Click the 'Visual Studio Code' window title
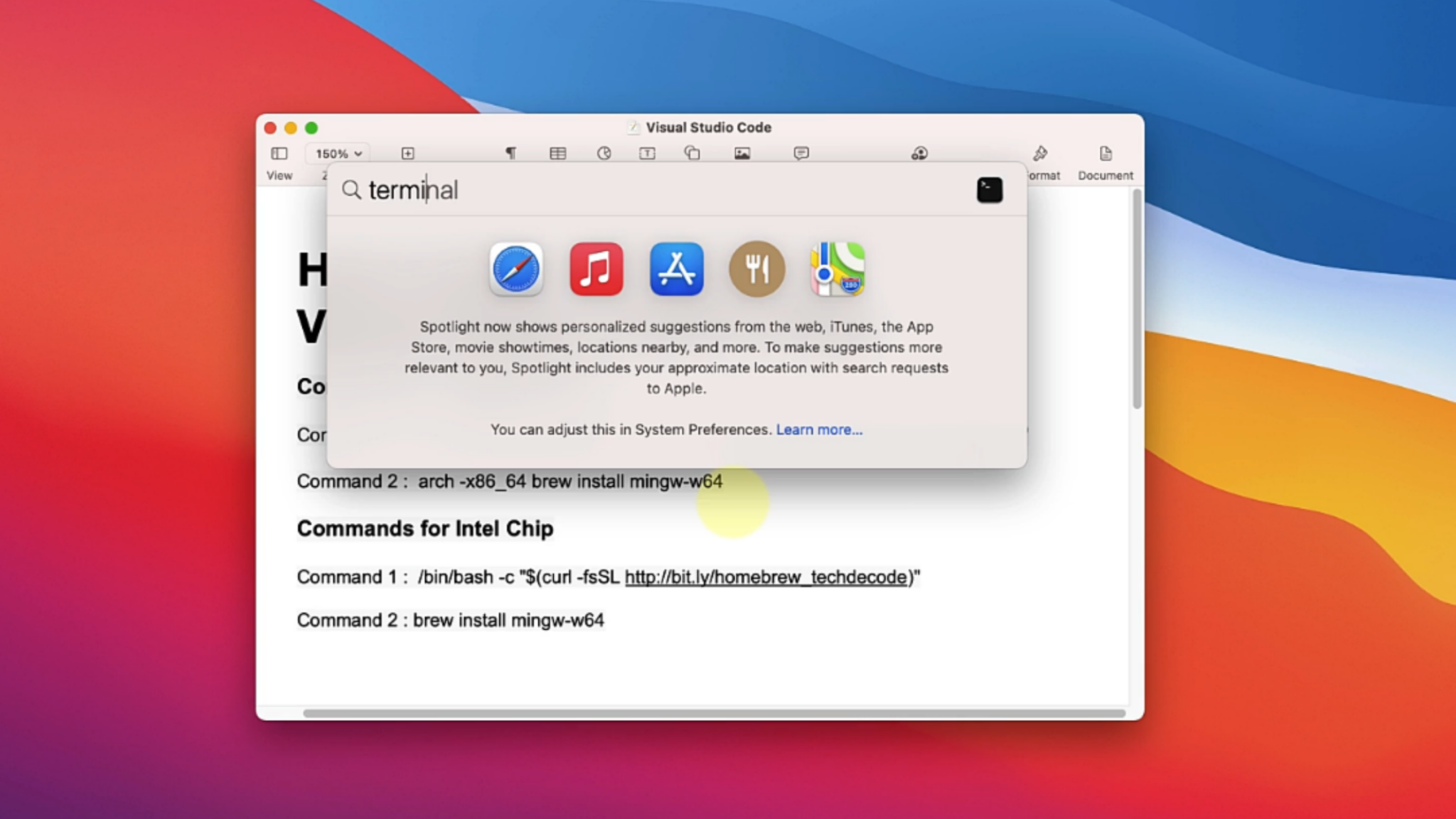This screenshot has height=819, width=1456. coord(708,128)
